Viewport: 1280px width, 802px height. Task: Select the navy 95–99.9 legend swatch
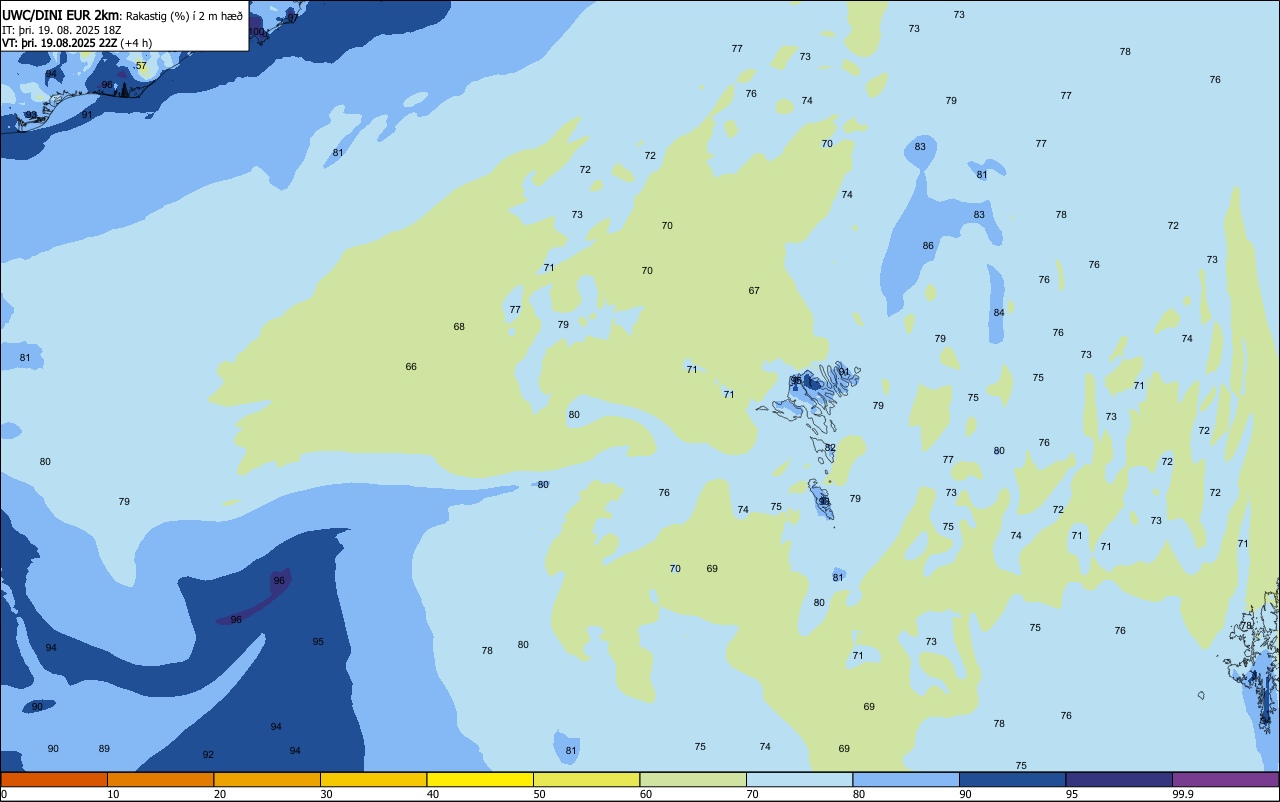(1119, 779)
